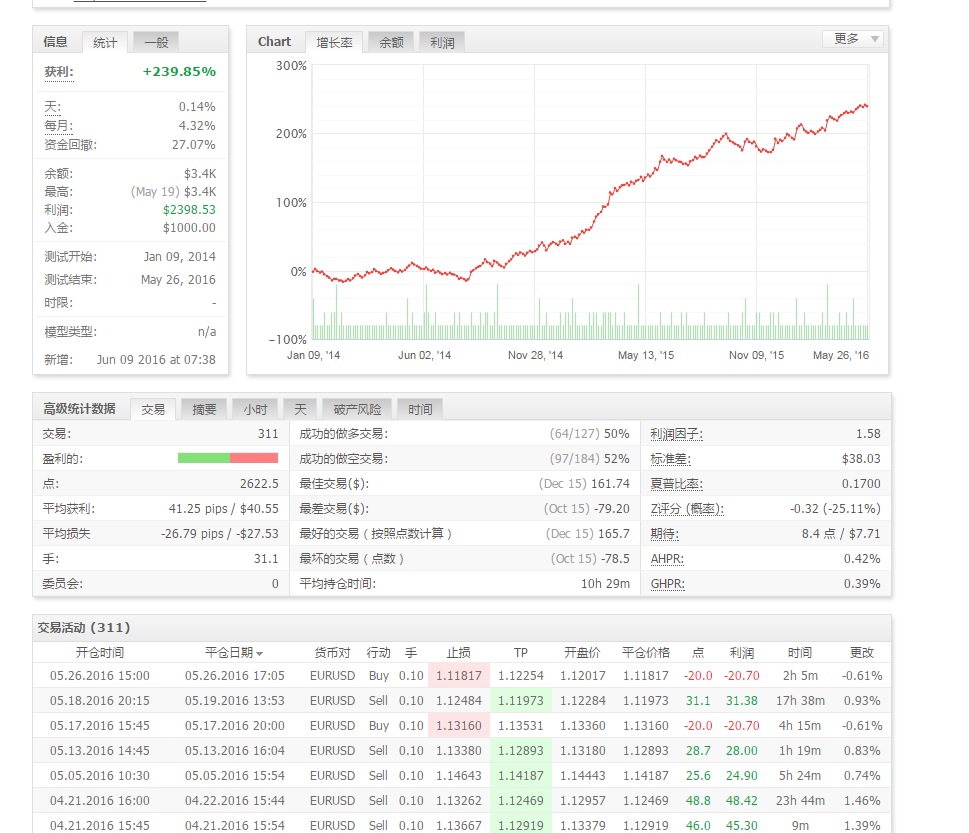Open the 天 advanced statistics tab
The width and height of the screenshot is (969, 833).
click(300, 409)
